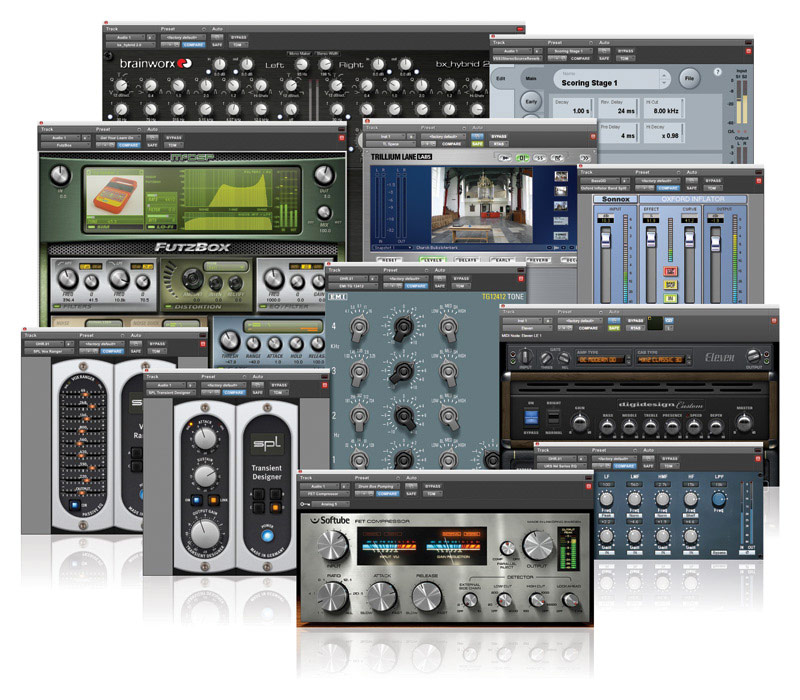The height and width of the screenshot is (700, 800).
Task: Click the Oxford Inflator input fader
Action: point(606,239)
